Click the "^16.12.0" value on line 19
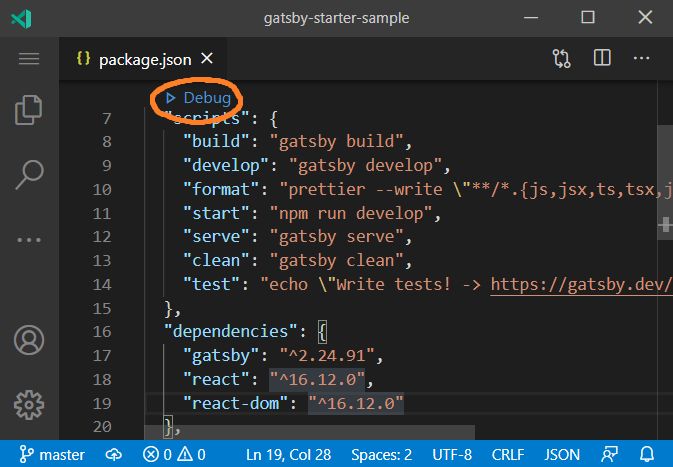673x467 pixels. [x=356, y=403]
